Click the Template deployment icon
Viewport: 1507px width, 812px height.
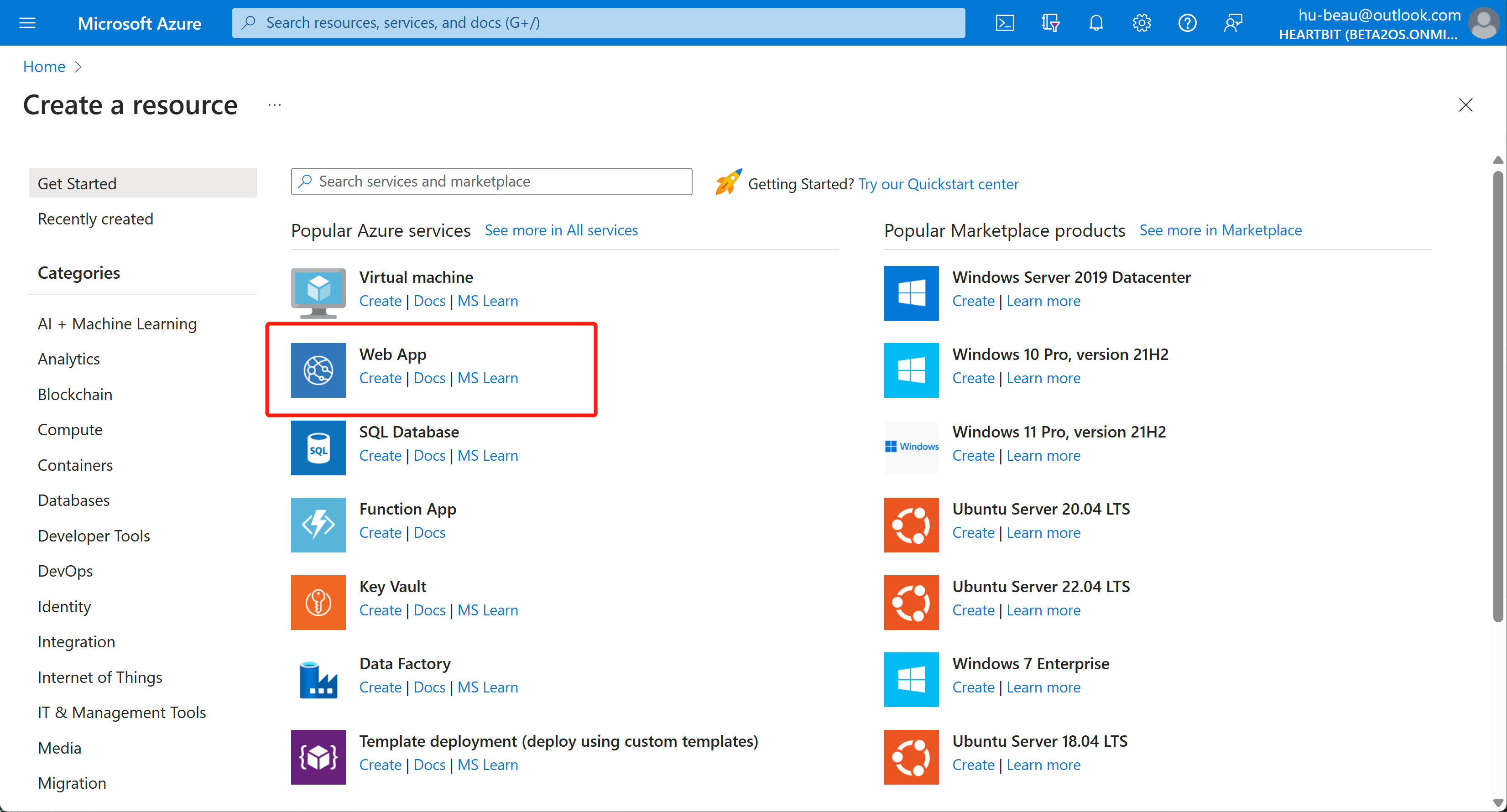click(x=318, y=756)
